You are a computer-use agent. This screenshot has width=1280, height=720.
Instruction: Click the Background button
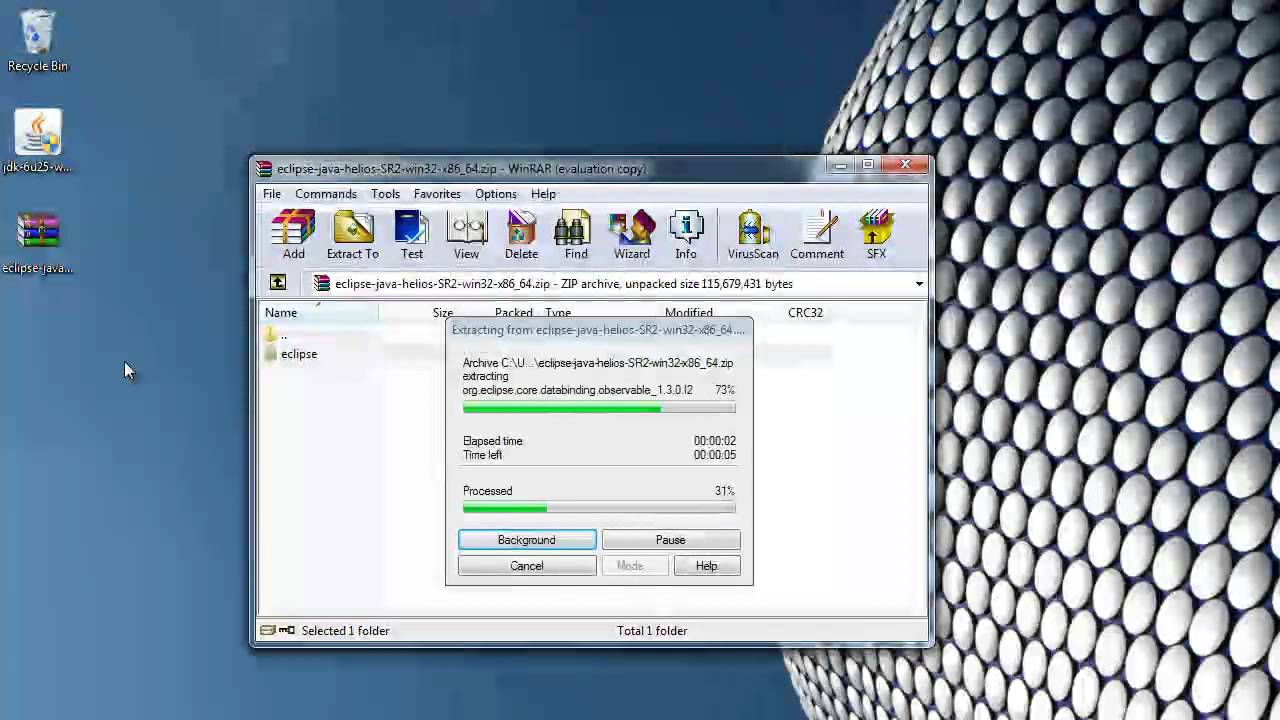pos(527,540)
